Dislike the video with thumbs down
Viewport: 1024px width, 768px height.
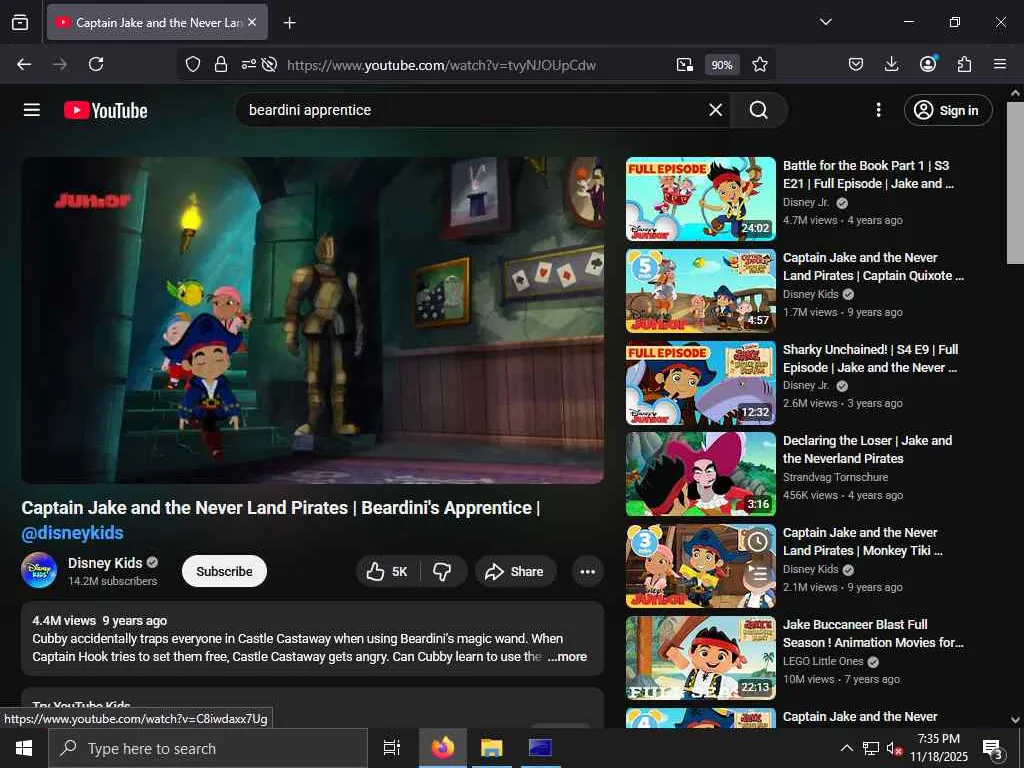442,571
